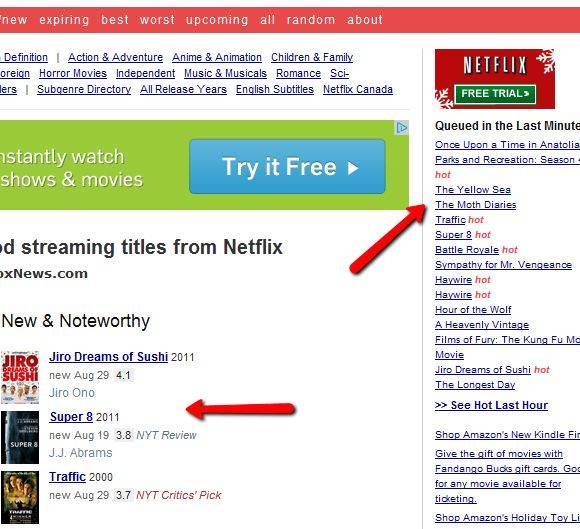This screenshot has height=529, width=580.
Task: Open The Yellow Sea link
Action: coord(473,190)
